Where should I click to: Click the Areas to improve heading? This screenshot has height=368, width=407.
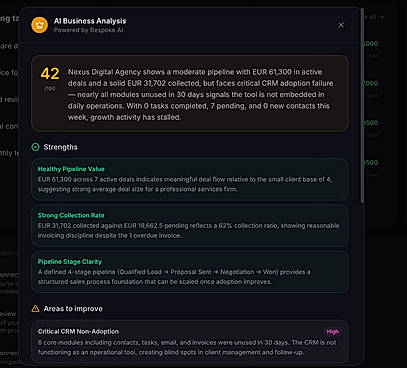pyautogui.click(x=73, y=309)
